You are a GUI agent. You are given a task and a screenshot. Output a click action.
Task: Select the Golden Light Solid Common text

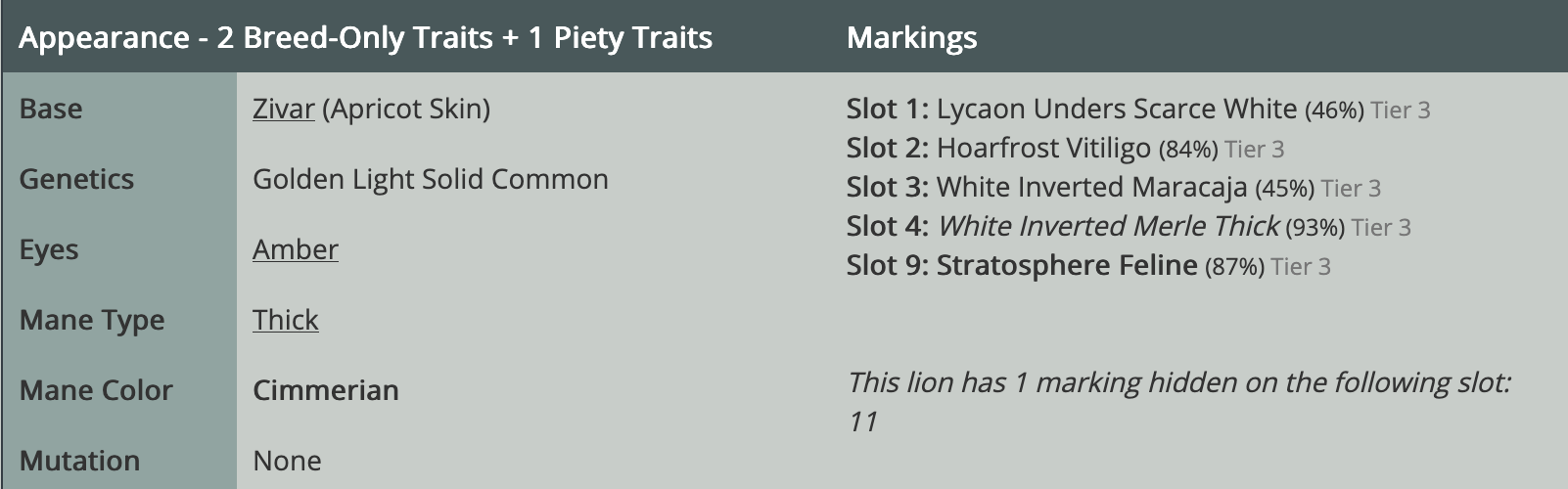[430, 179]
